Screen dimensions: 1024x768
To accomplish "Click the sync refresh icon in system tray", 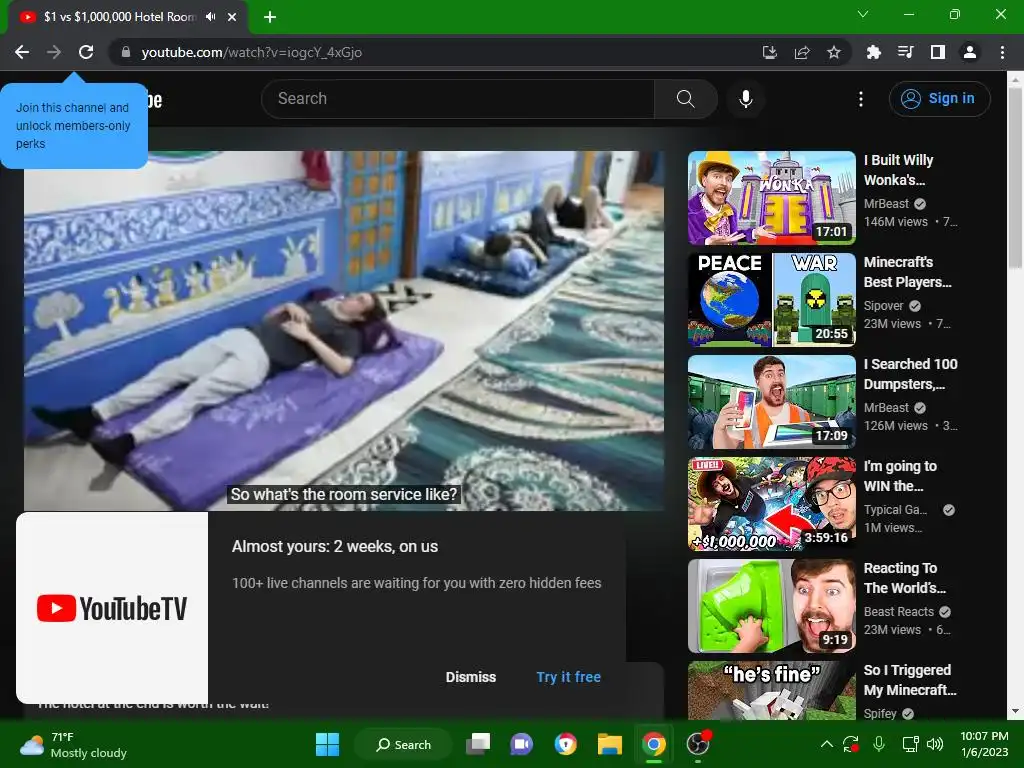I will (851, 744).
